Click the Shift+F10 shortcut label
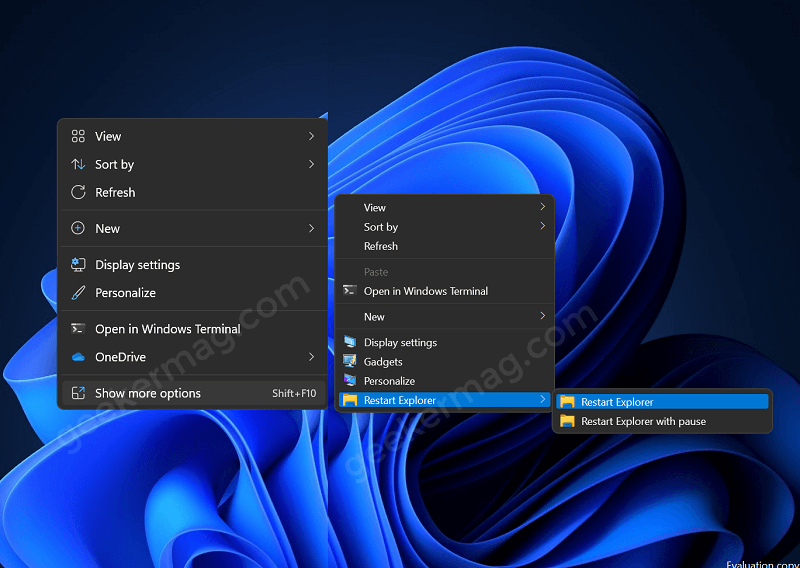The height and width of the screenshot is (568, 800). click(294, 393)
